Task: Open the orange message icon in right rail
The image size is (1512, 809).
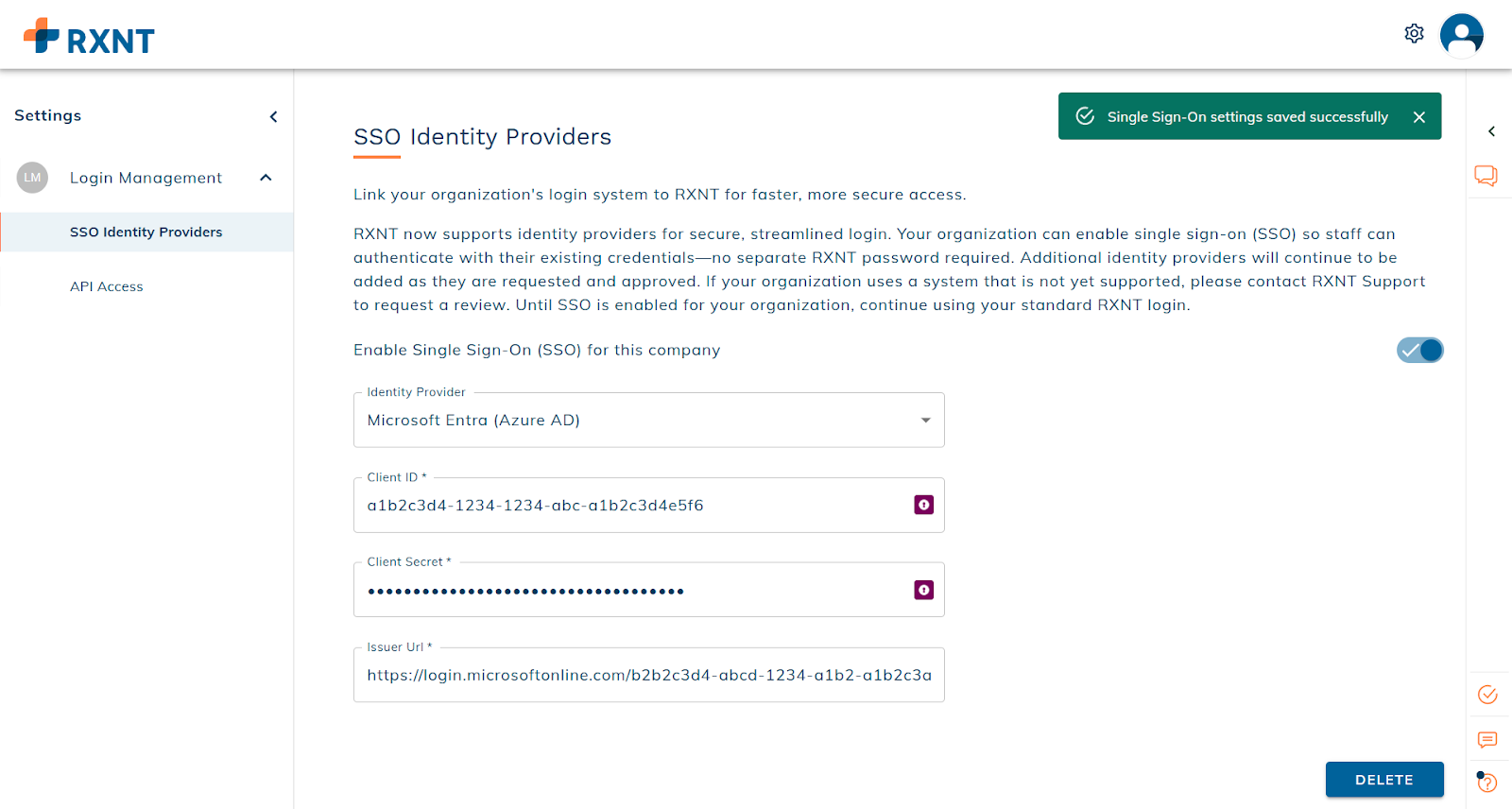Action: 1486,739
